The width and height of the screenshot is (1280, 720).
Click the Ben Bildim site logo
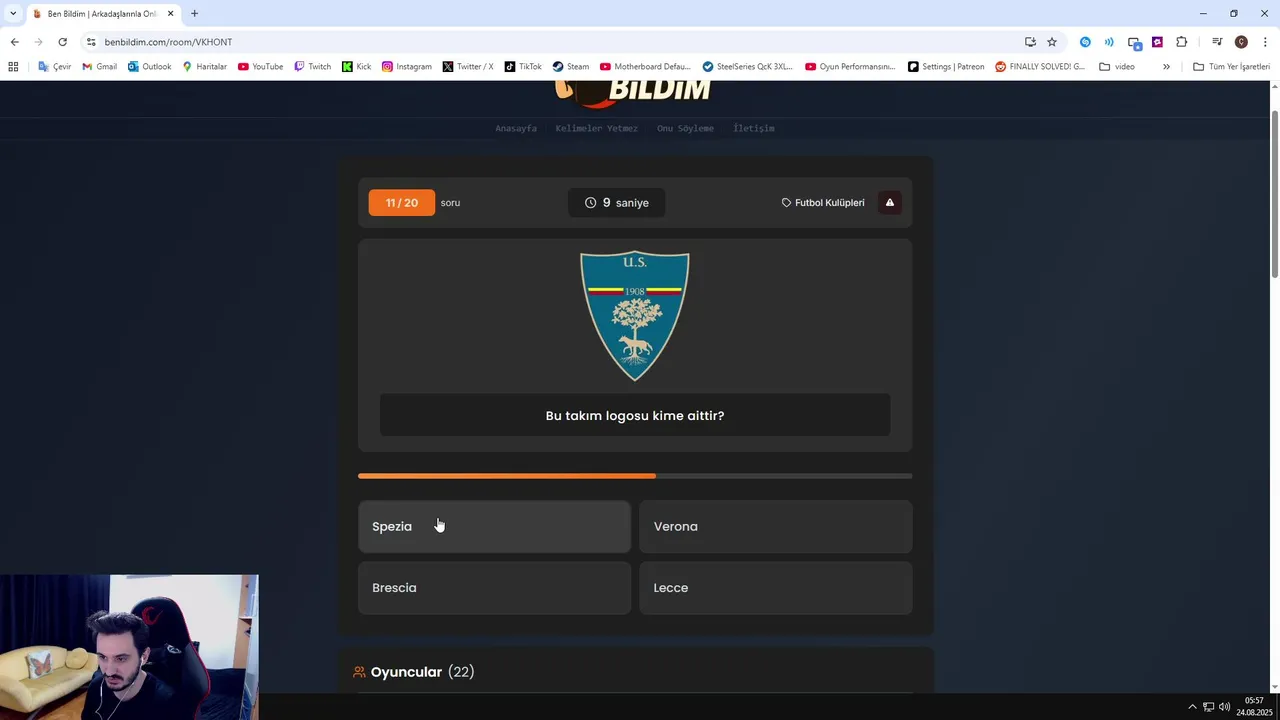(x=634, y=92)
